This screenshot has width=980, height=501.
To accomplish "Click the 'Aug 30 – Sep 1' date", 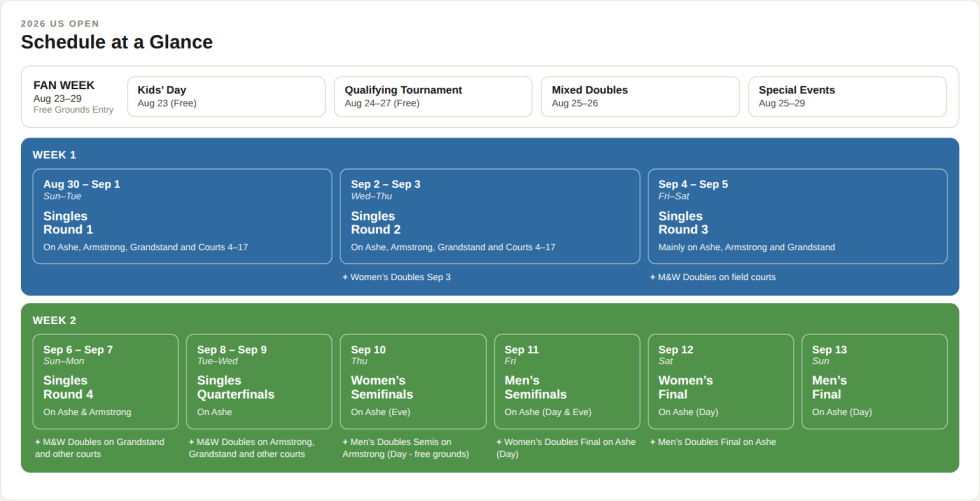I will click(x=81, y=184).
